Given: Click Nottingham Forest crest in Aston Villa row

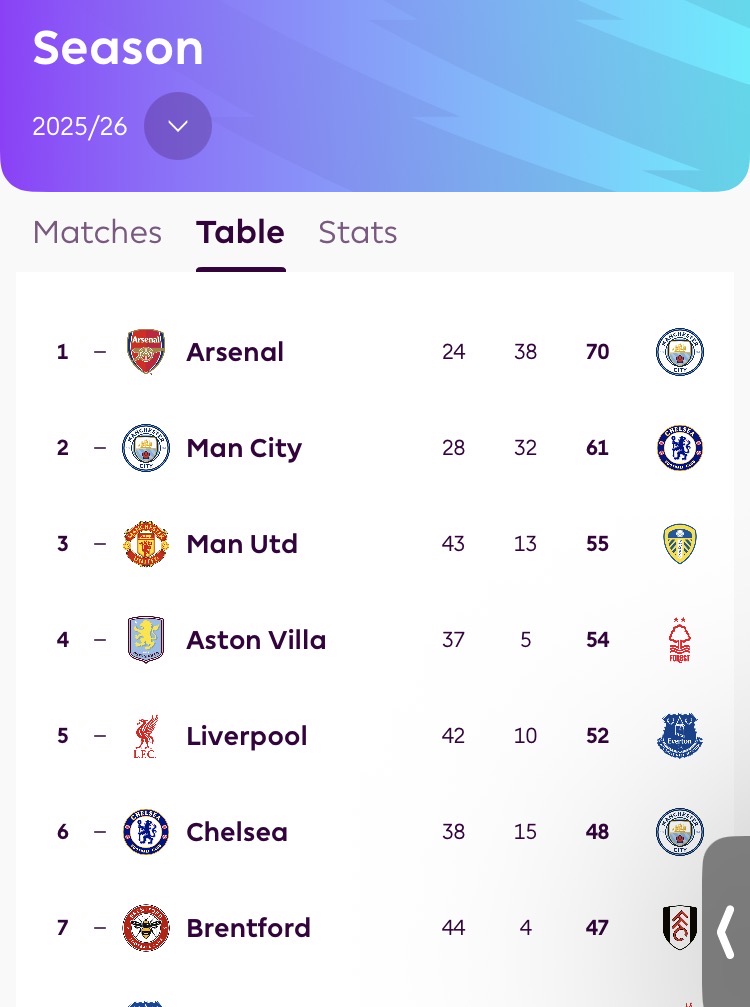Looking at the screenshot, I should (680, 640).
